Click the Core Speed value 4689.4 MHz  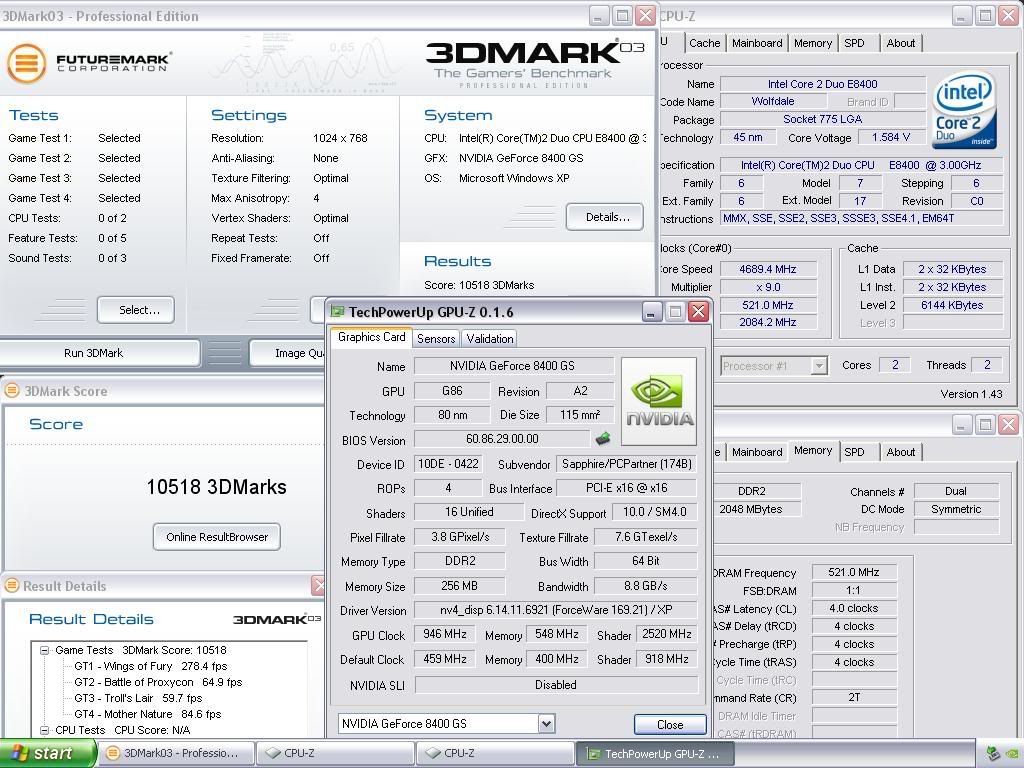pos(767,269)
